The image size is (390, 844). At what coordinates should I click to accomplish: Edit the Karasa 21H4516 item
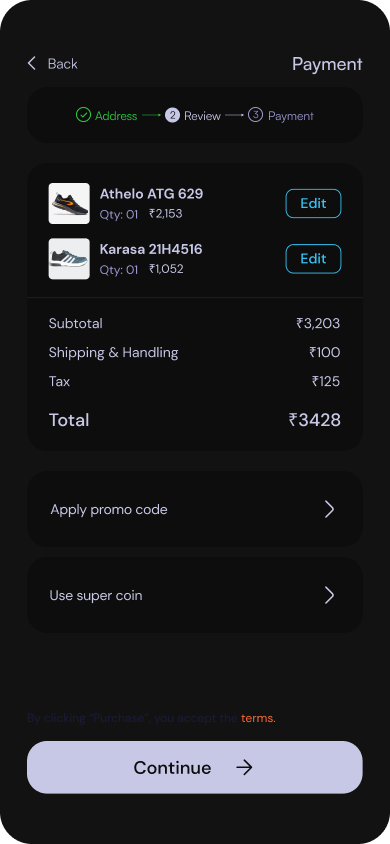pyautogui.click(x=313, y=259)
